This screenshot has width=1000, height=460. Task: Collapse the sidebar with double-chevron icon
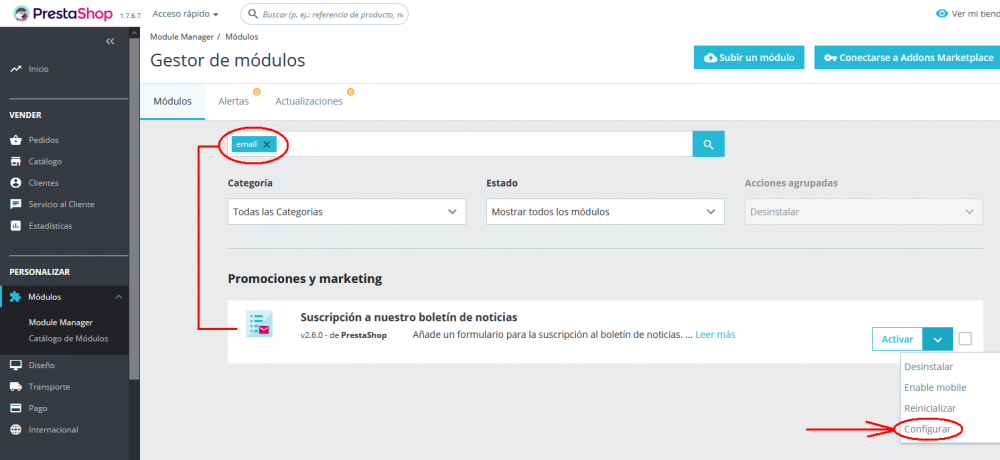click(110, 41)
